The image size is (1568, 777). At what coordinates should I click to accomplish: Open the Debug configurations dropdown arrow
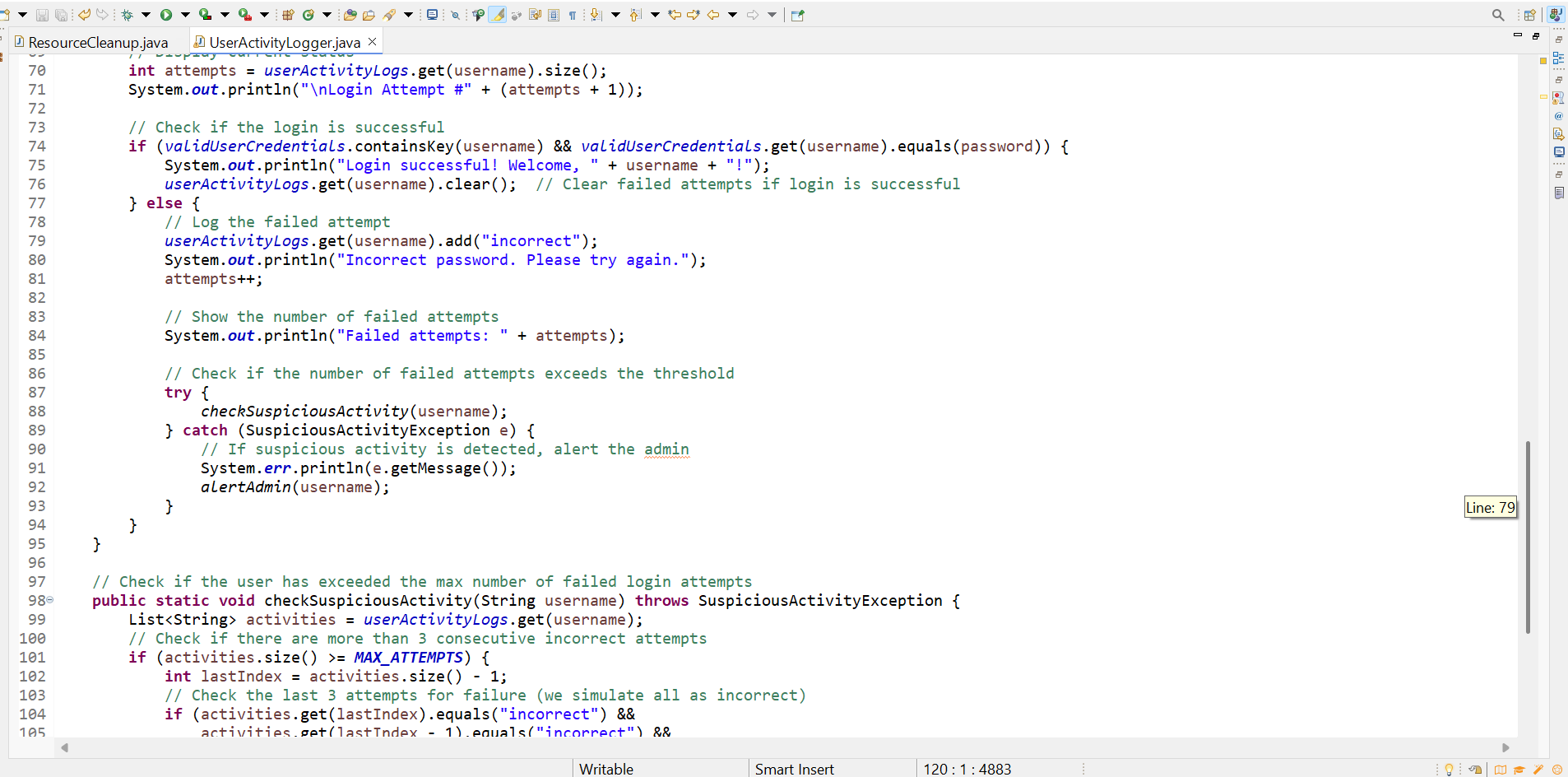point(146,15)
